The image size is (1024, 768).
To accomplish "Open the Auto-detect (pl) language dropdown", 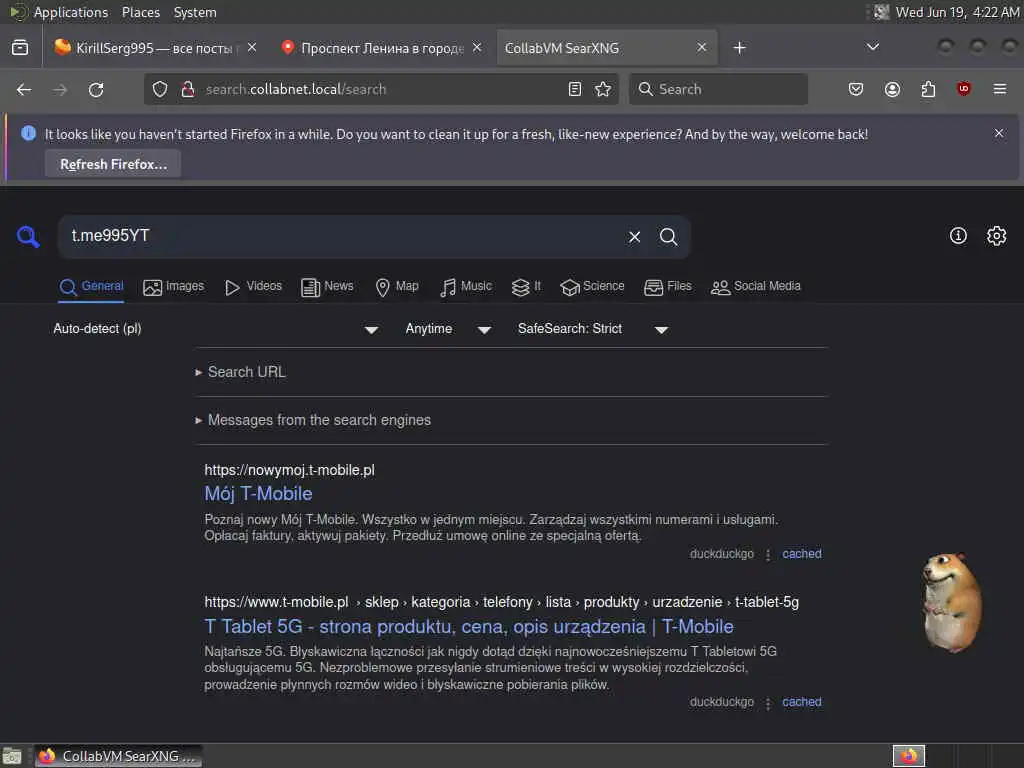I will coord(216,329).
